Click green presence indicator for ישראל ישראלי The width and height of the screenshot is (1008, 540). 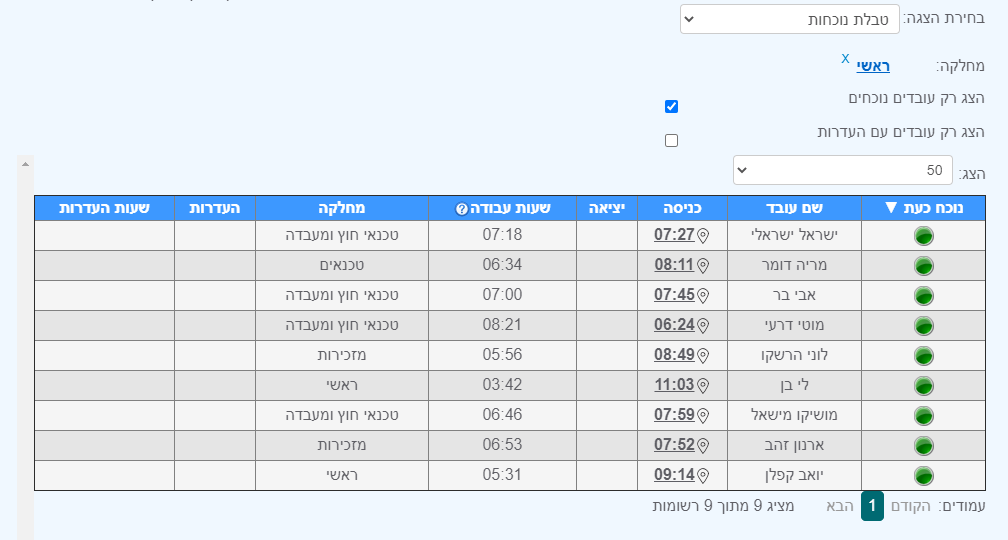point(924,236)
